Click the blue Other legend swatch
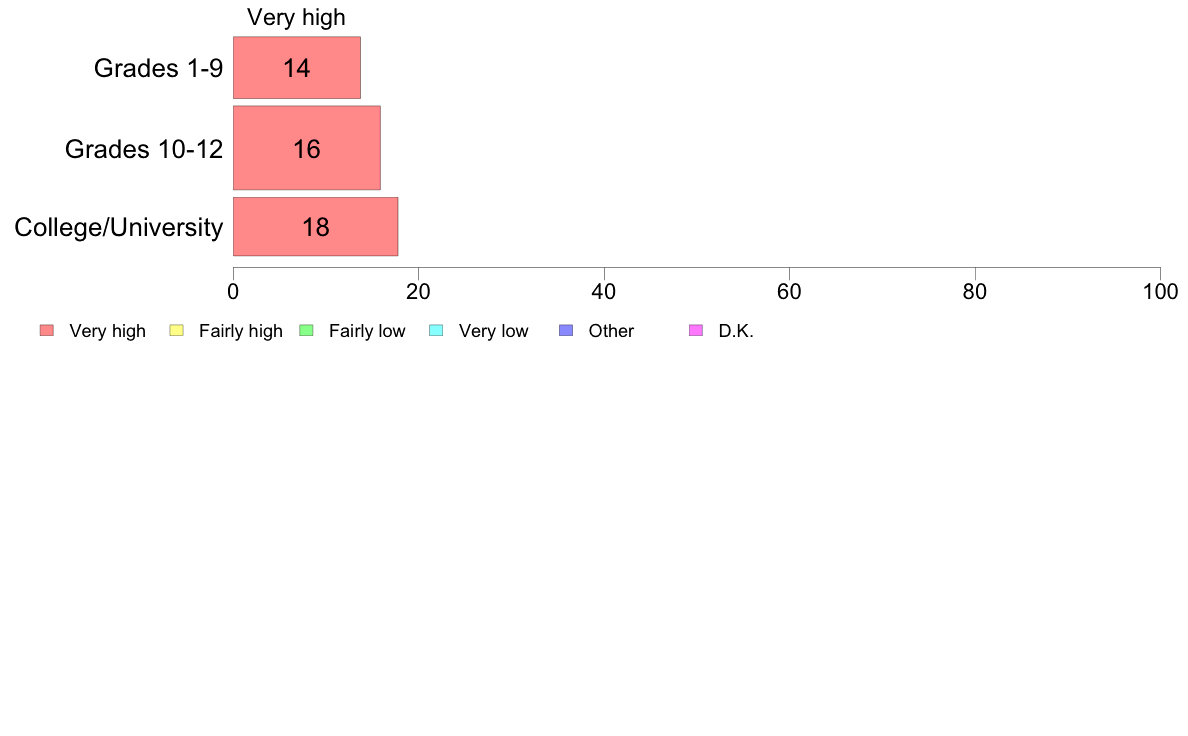Image resolution: width=1188 pixels, height=736 pixels. 566,330
